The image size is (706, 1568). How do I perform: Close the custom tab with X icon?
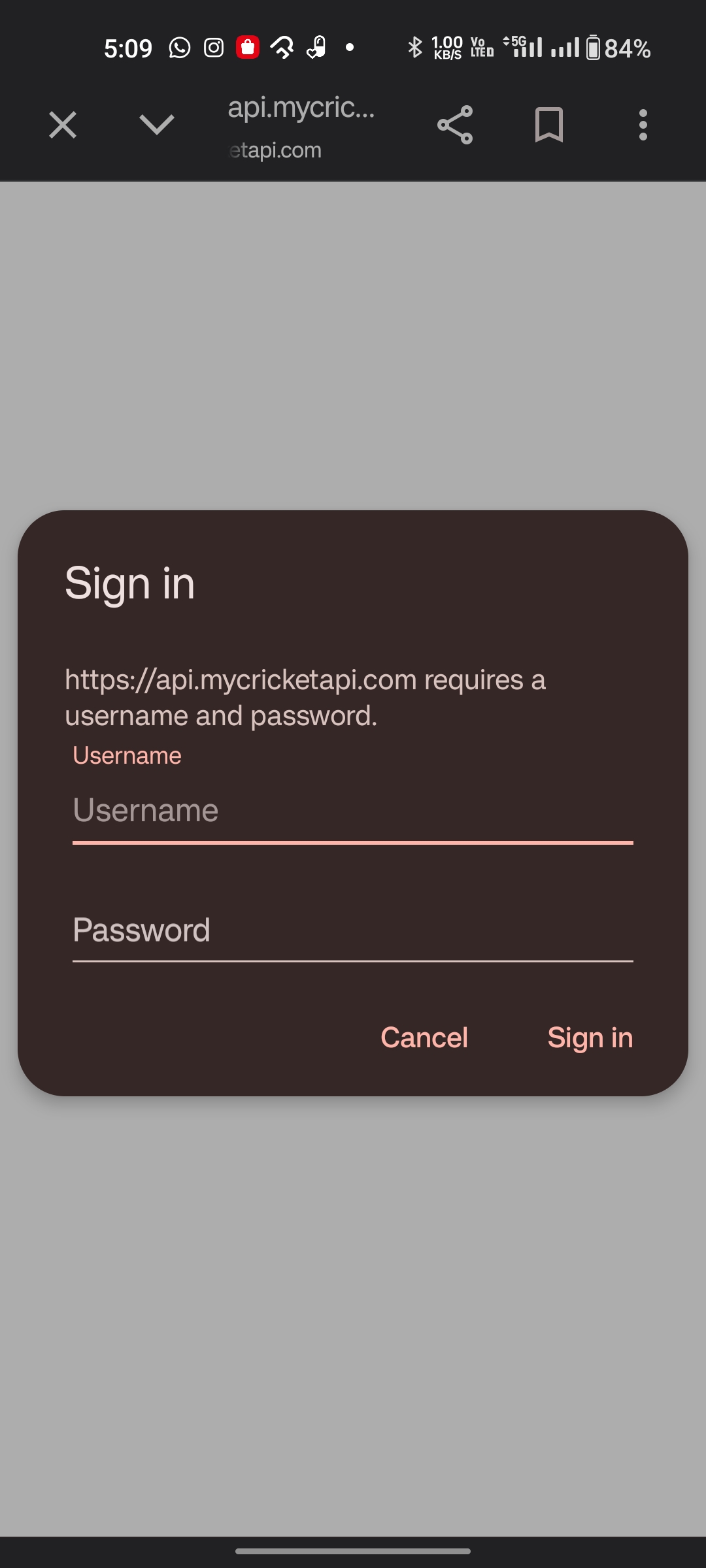63,125
